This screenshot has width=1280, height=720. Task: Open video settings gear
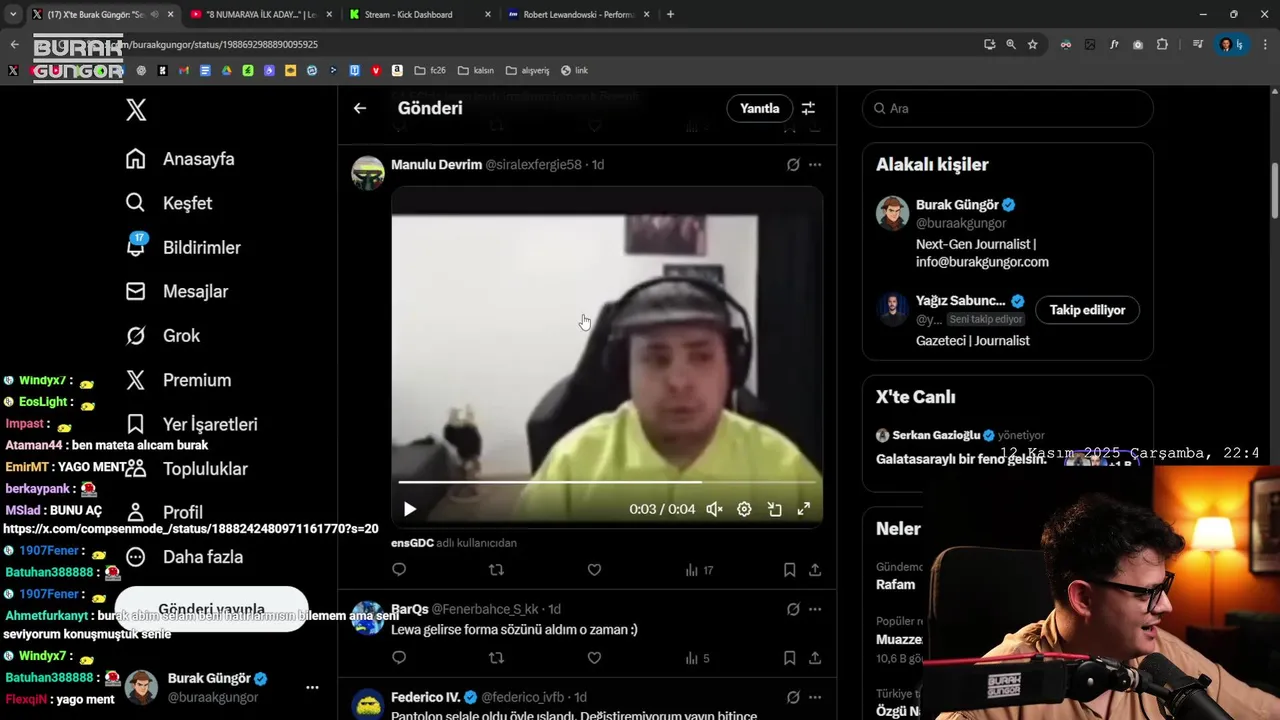[x=744, y=509]
